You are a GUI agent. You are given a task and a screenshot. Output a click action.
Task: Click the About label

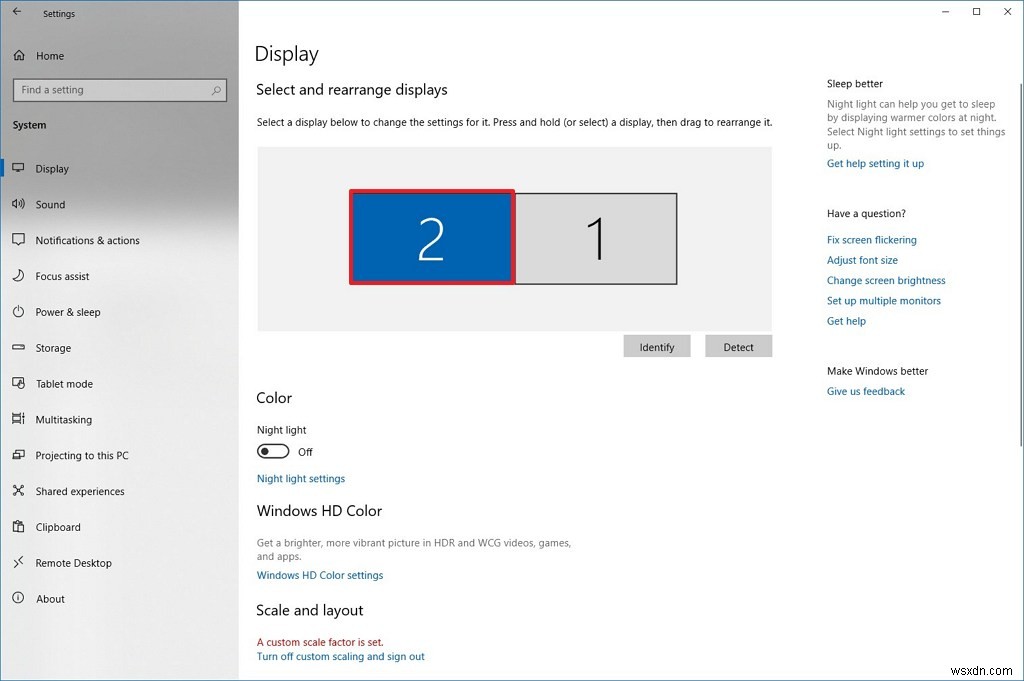pyautogui.click(x=50, y=599)
